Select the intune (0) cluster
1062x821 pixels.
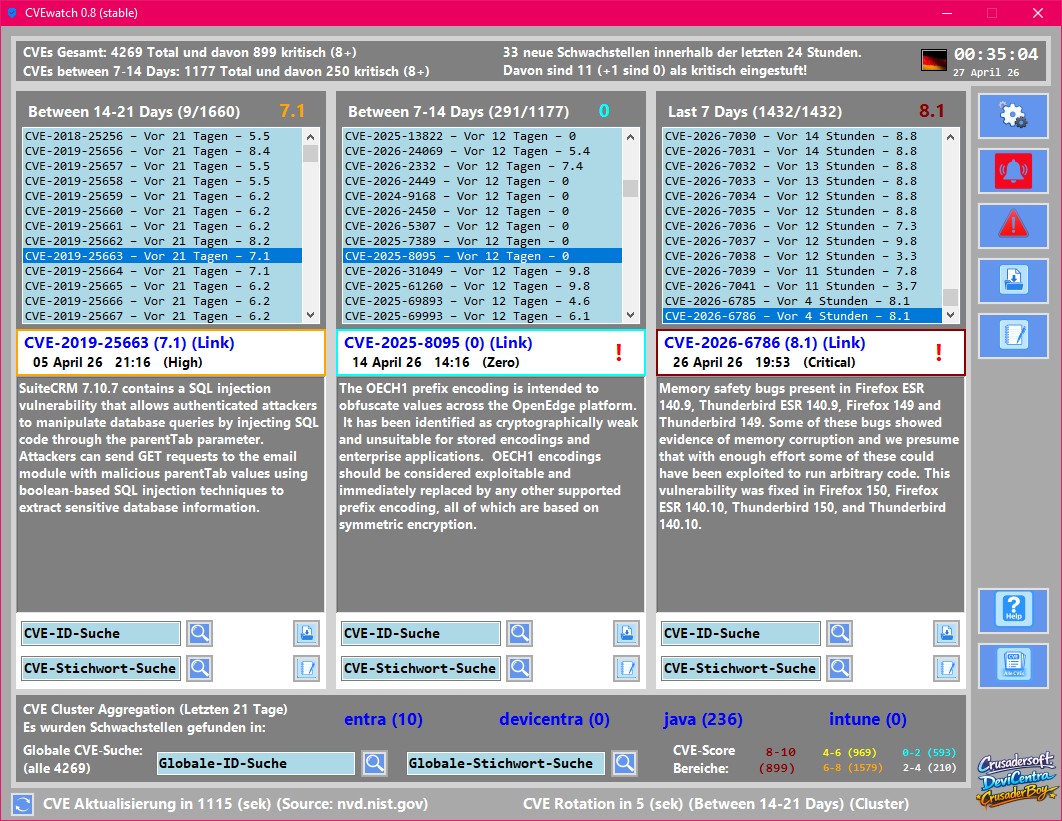pos(868,719)
